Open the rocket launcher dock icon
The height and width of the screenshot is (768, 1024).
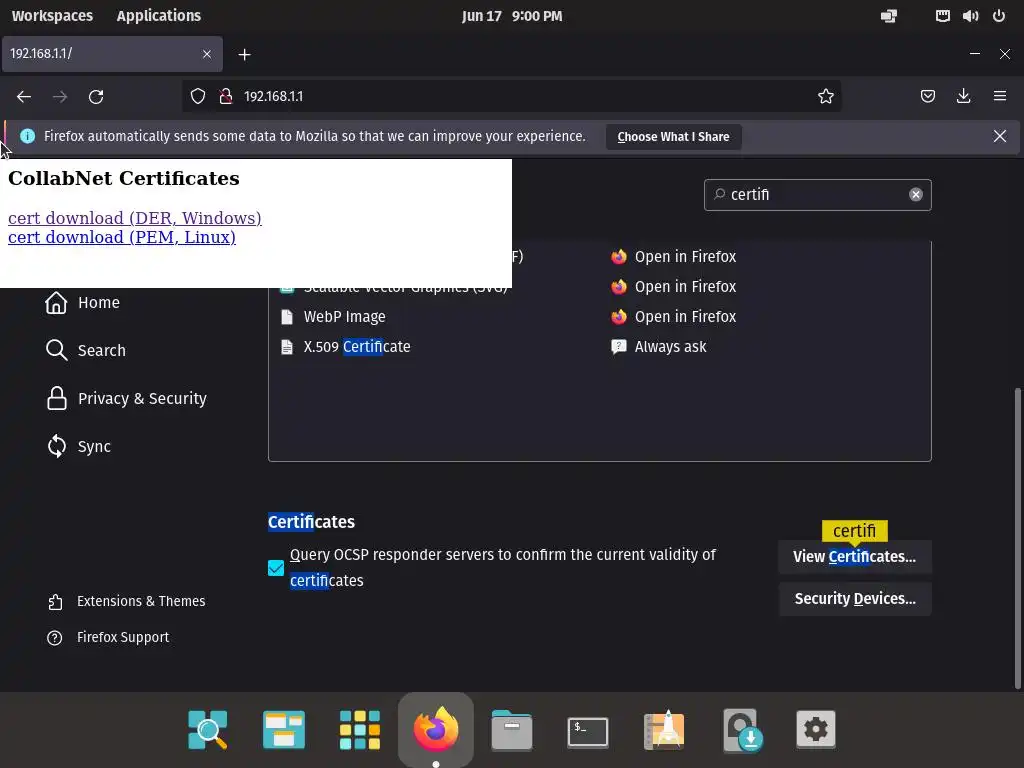(664, 729)
